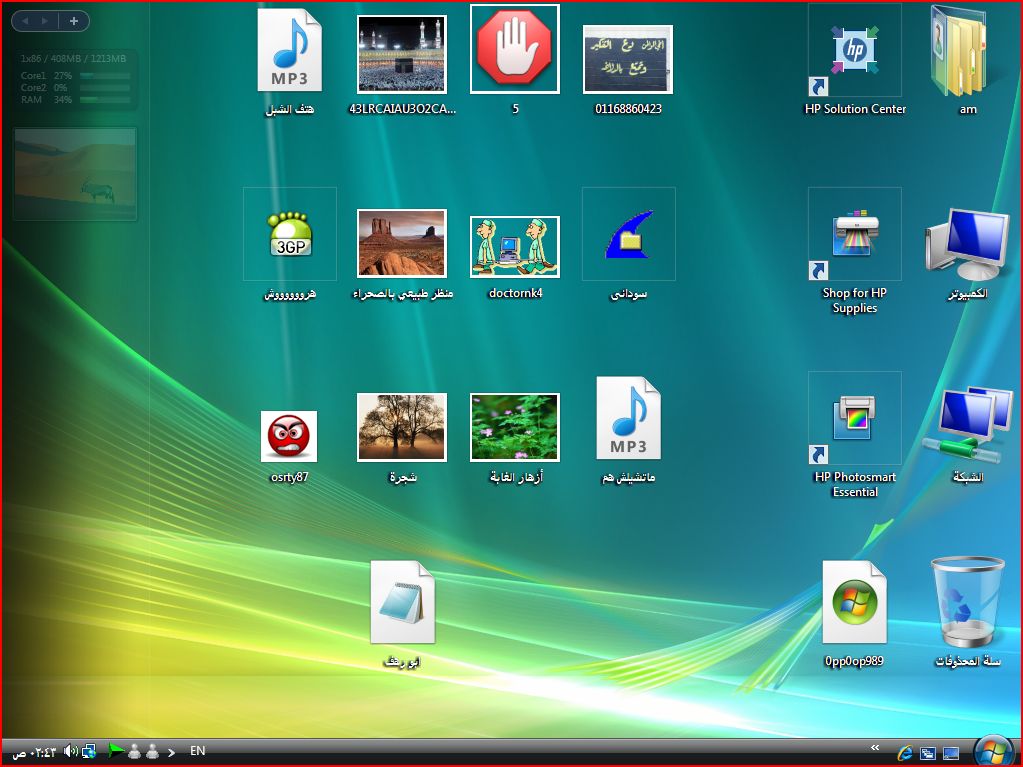Go to the next sidebar gadget page
1023x767 pixels.
pos(44,21)
